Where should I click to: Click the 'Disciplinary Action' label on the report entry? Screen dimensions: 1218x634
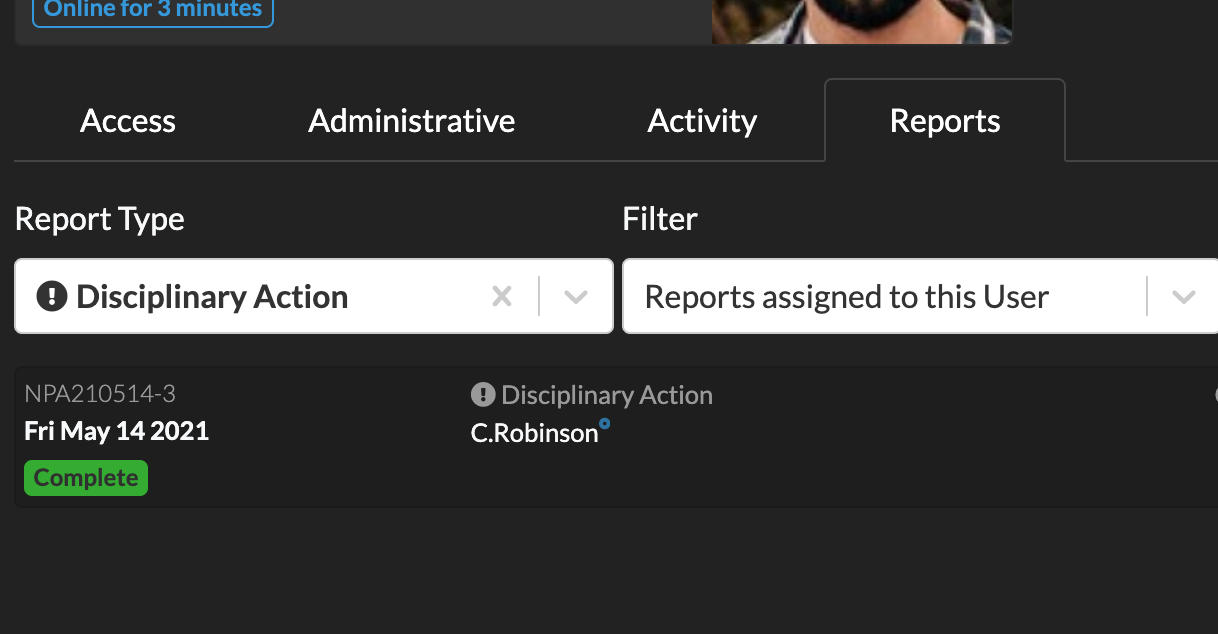point(606,394)
